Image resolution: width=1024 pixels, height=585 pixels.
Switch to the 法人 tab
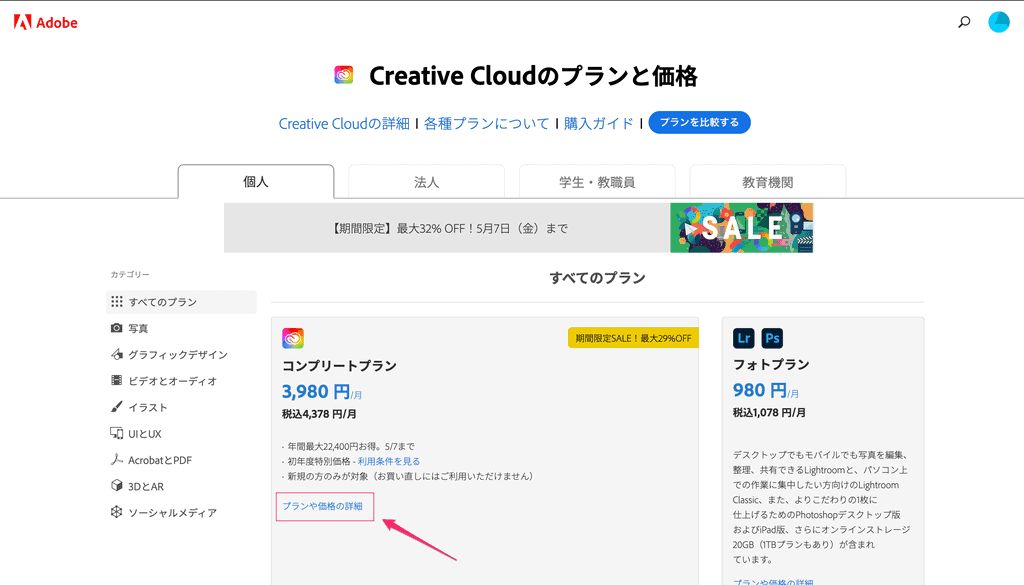pyautogui.click(x=426, y=182)
